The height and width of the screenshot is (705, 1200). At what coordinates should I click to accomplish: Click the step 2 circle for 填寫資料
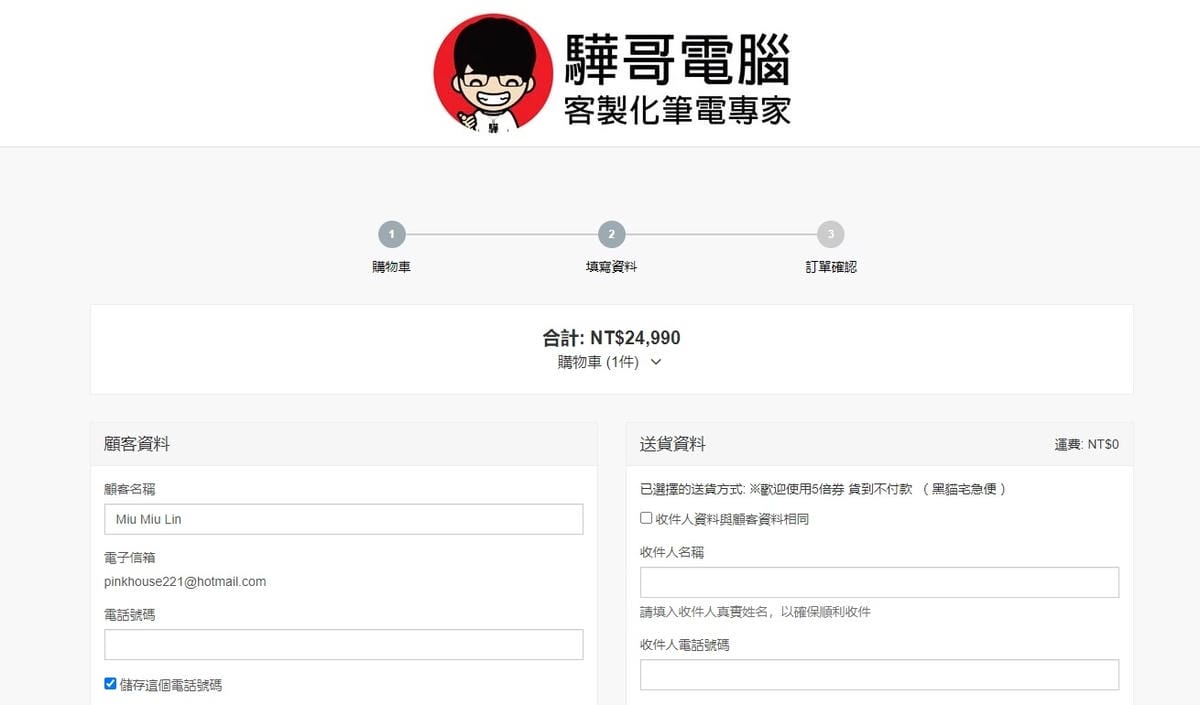(x=611, y=235)
